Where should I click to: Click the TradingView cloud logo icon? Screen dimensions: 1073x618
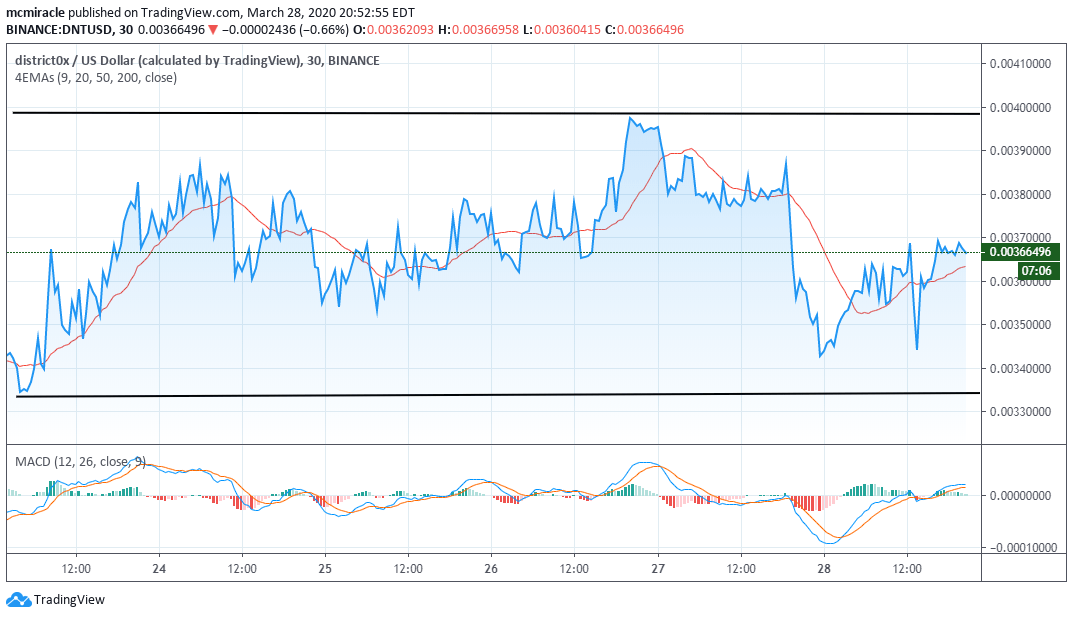(x=18, y=600)
